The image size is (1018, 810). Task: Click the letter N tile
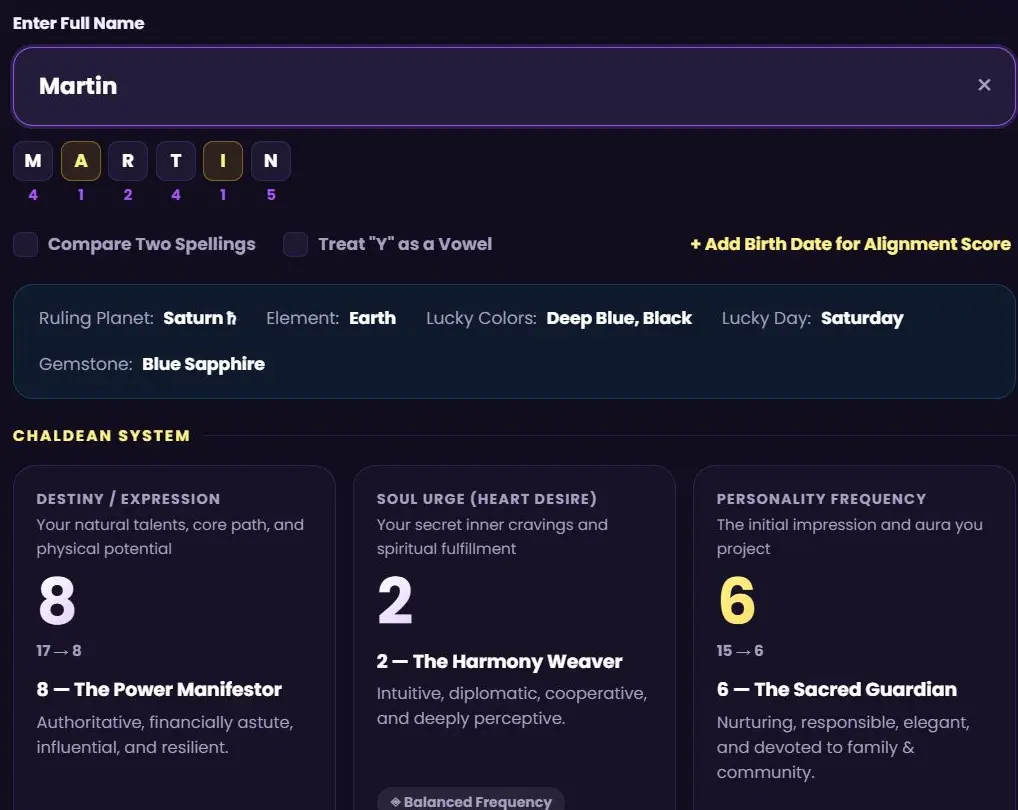tap(271, 161)
